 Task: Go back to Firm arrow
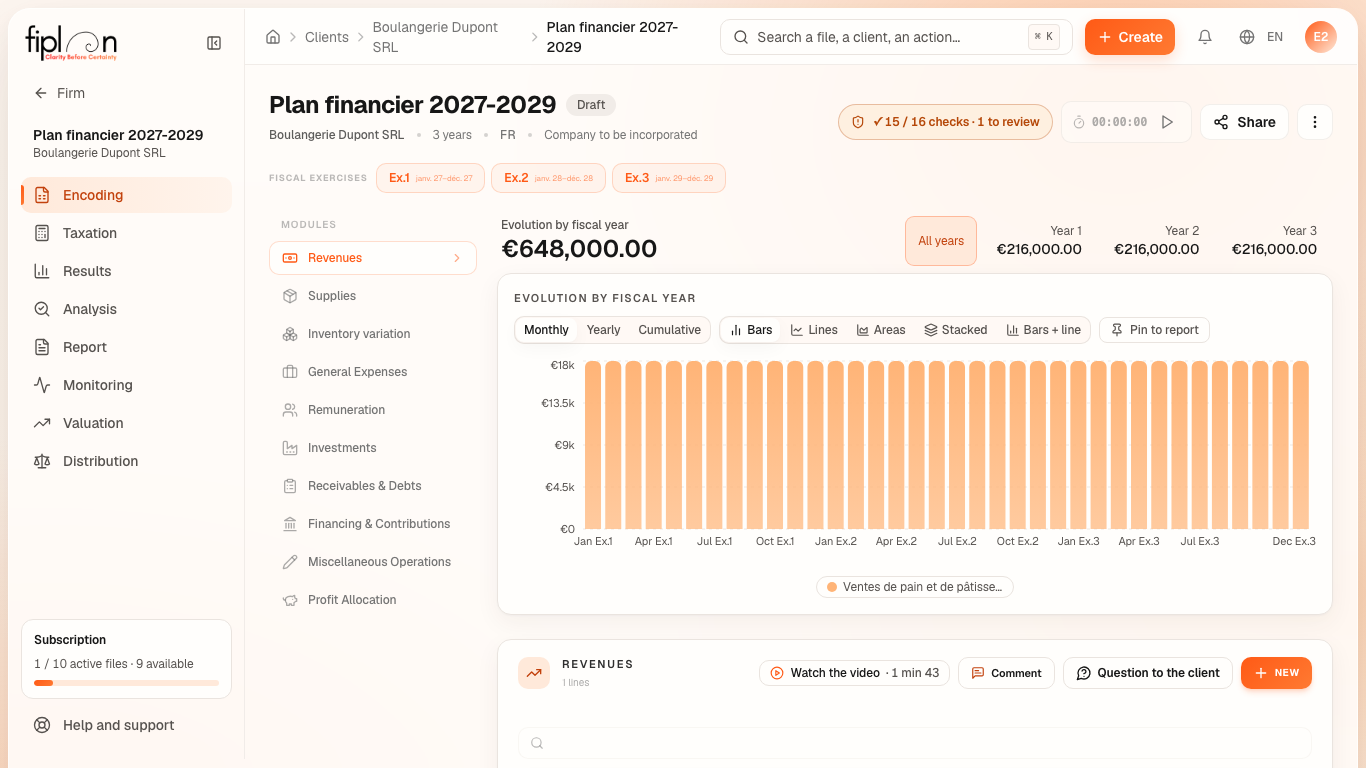[x=41, y=93]
